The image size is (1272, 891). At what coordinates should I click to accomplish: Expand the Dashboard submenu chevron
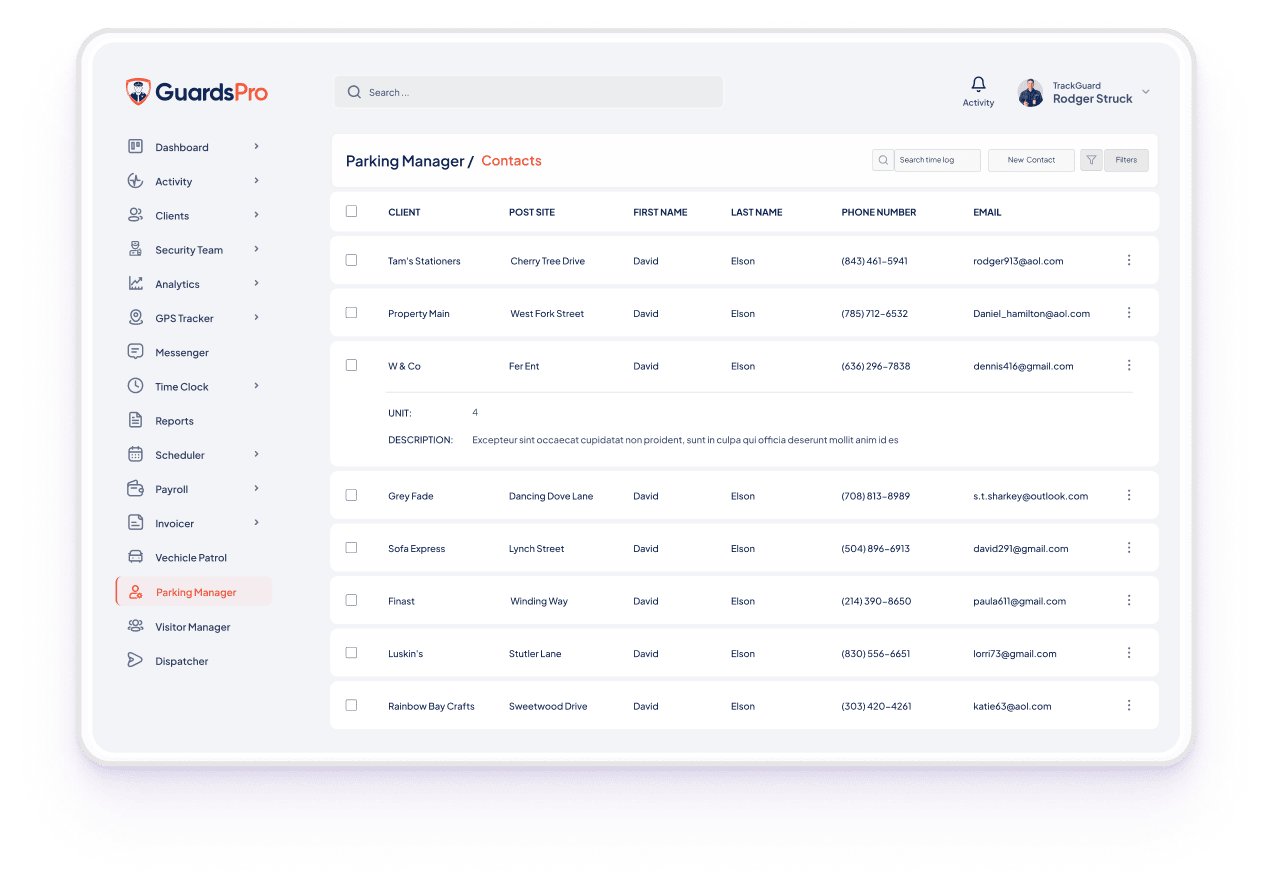tap(256, 146)
